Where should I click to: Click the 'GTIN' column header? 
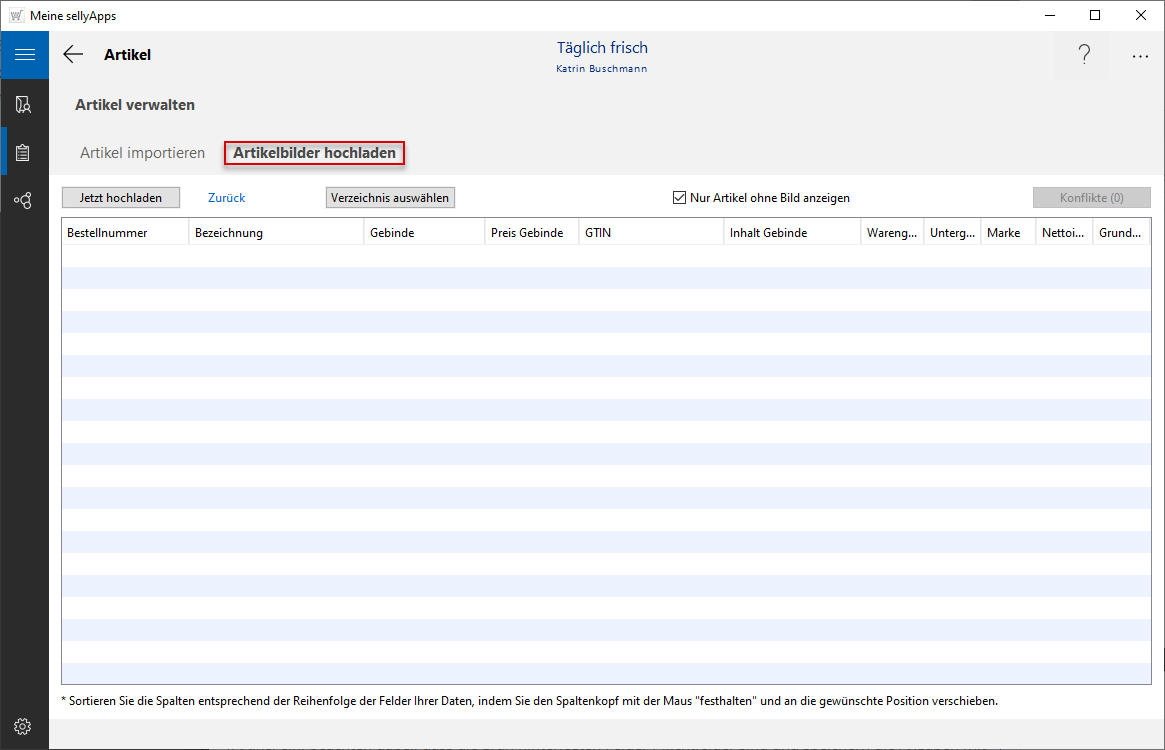point(598,233)
